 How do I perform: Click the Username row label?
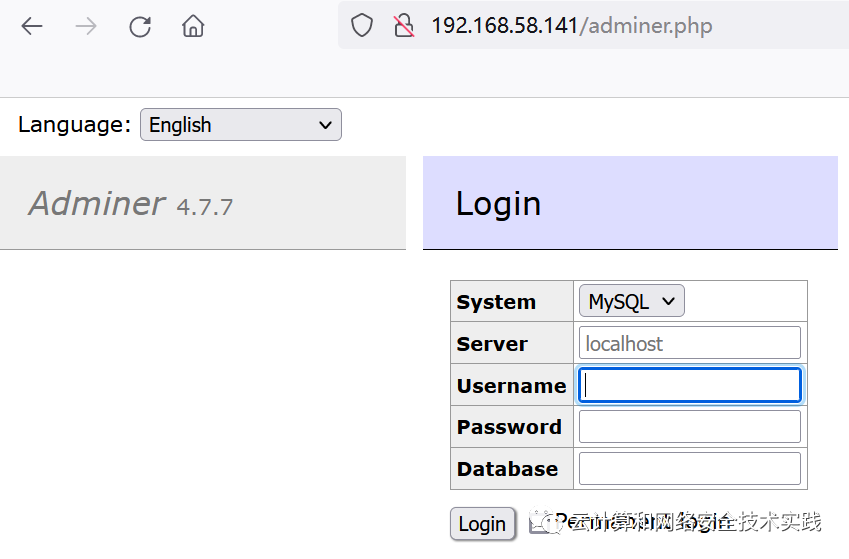point(511,386)
